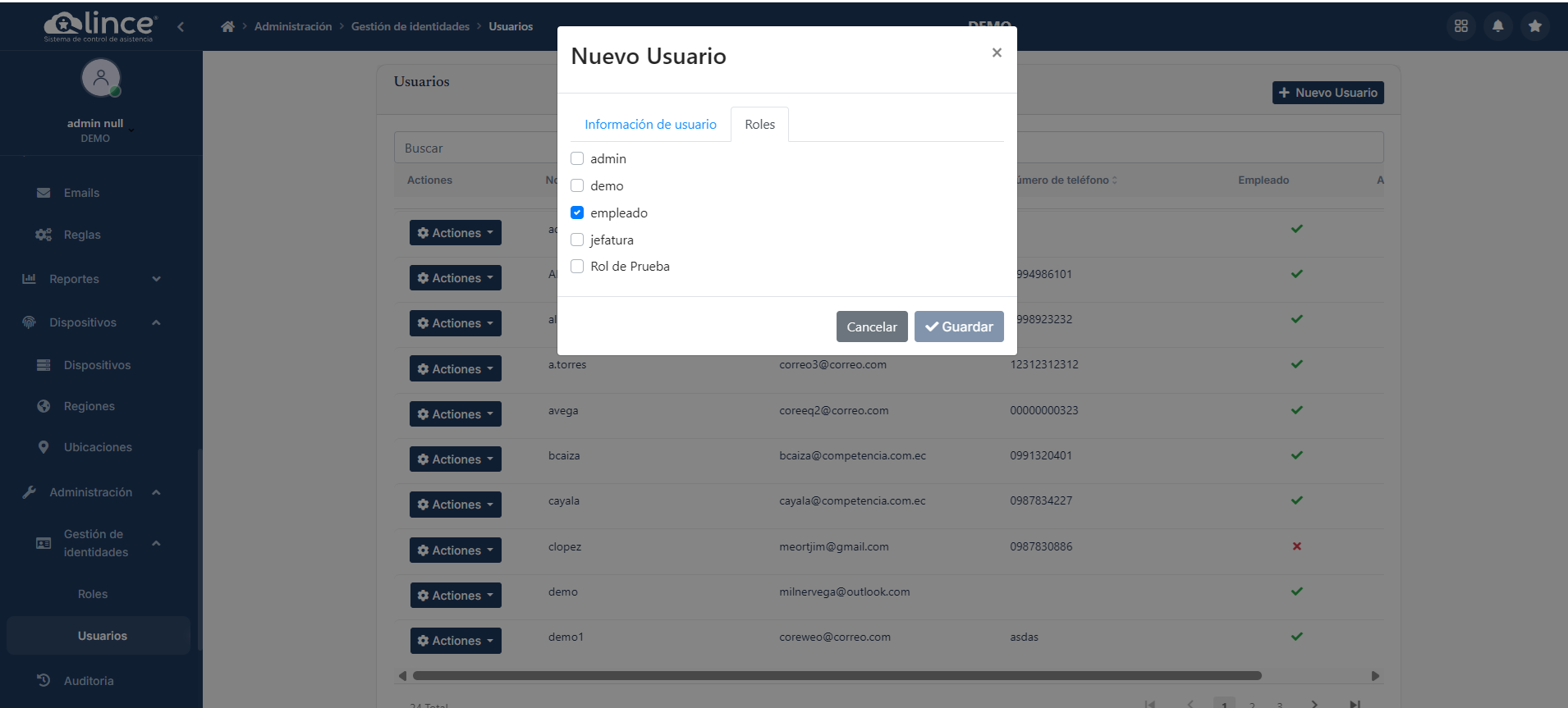1568x708 pixels.
Task: Close the Nuevo Usuario dialog
Action: tap(997, 53)
